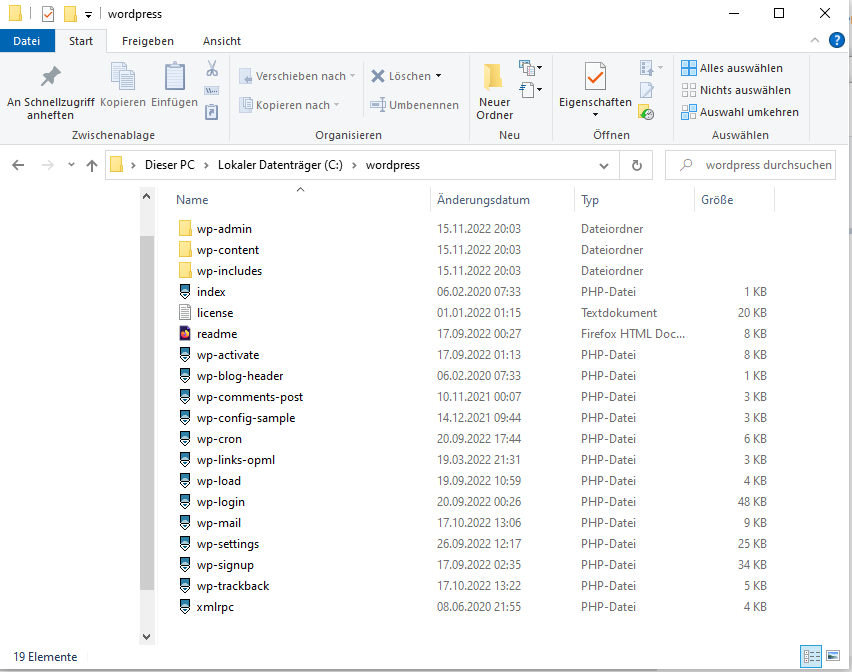This screenshot has height=672, width=852.
Task: Open the Datei menu tab
Action: 27,41
